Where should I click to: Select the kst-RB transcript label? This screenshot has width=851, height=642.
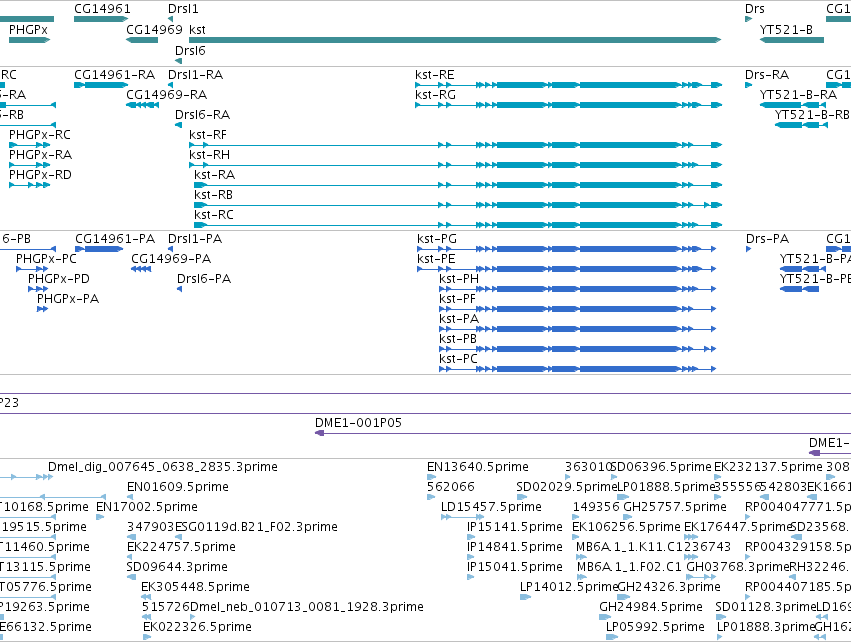click(x=213, y=195)
